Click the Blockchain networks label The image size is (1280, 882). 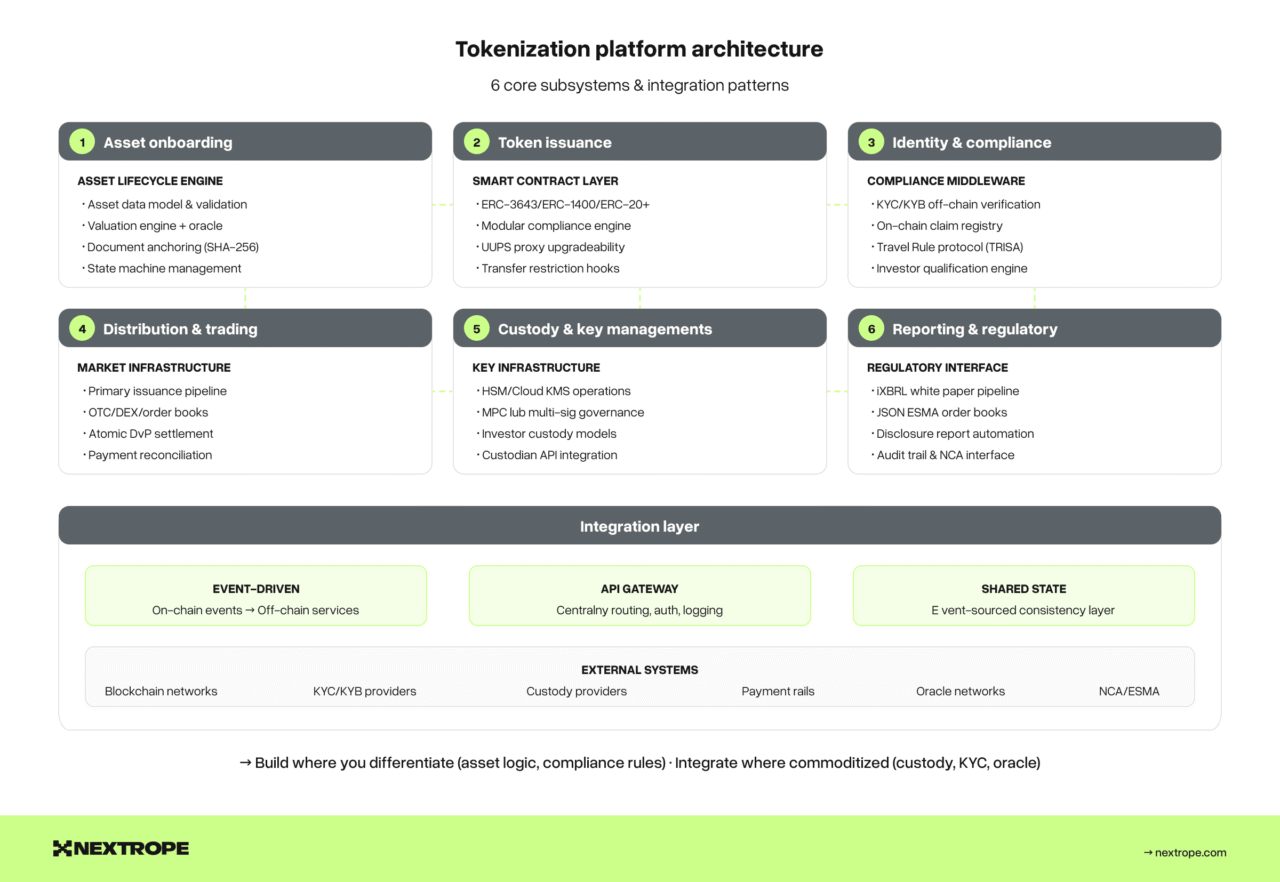click(x=161, y=691)
